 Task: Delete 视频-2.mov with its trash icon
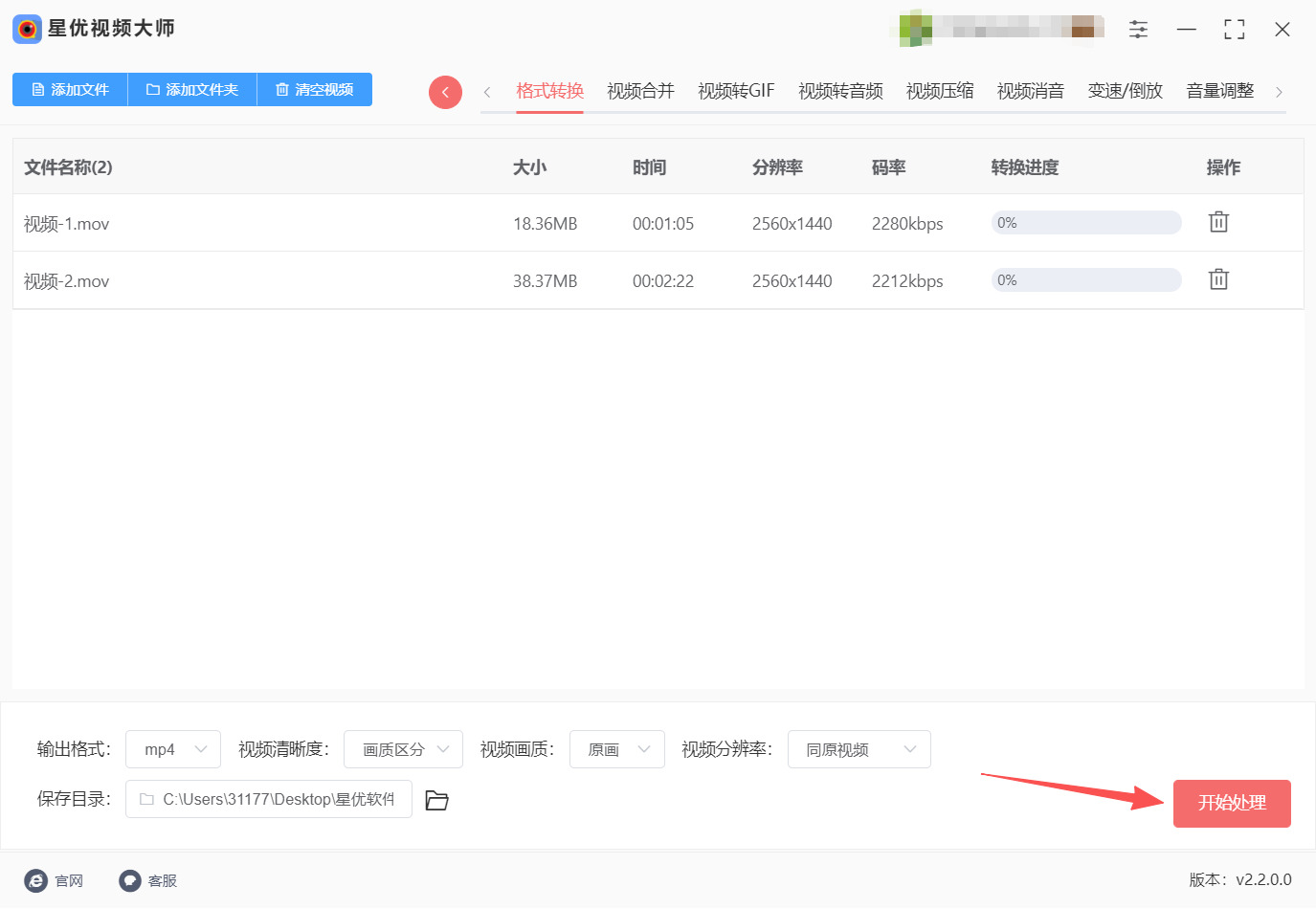pos(1218,279)
